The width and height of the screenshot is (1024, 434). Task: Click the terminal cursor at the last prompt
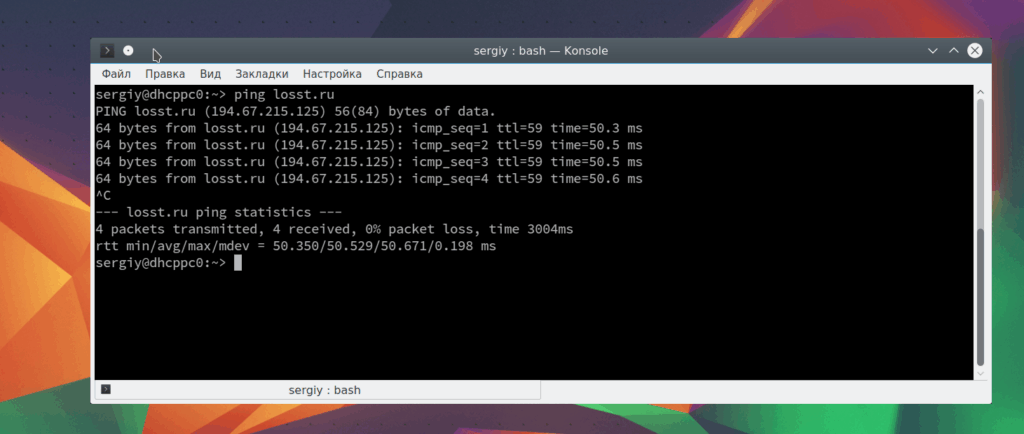(x=238, y=262)
